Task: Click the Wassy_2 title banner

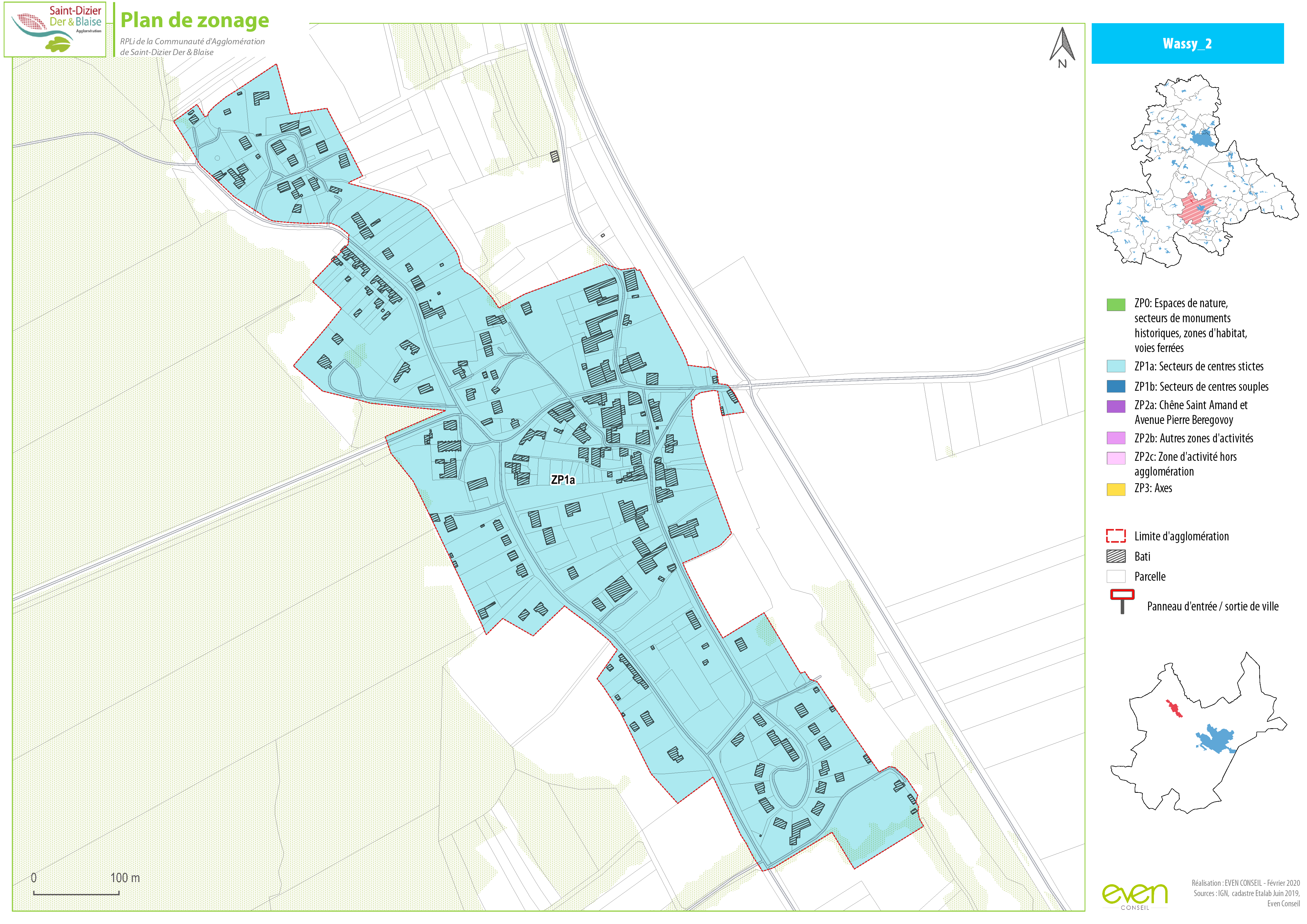Action: tap(1187, 43)
